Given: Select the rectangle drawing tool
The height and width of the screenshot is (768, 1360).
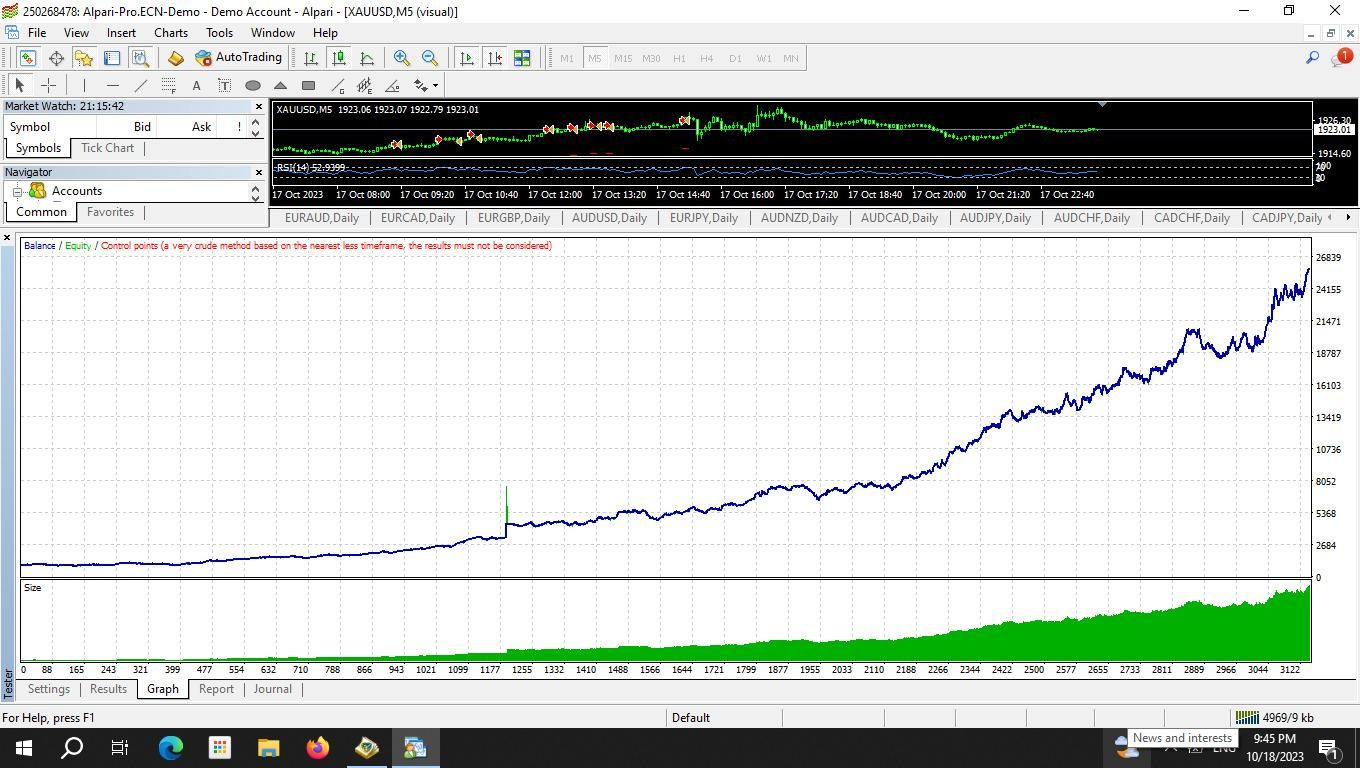Looking at the screenshot, I should pos(308,86).
